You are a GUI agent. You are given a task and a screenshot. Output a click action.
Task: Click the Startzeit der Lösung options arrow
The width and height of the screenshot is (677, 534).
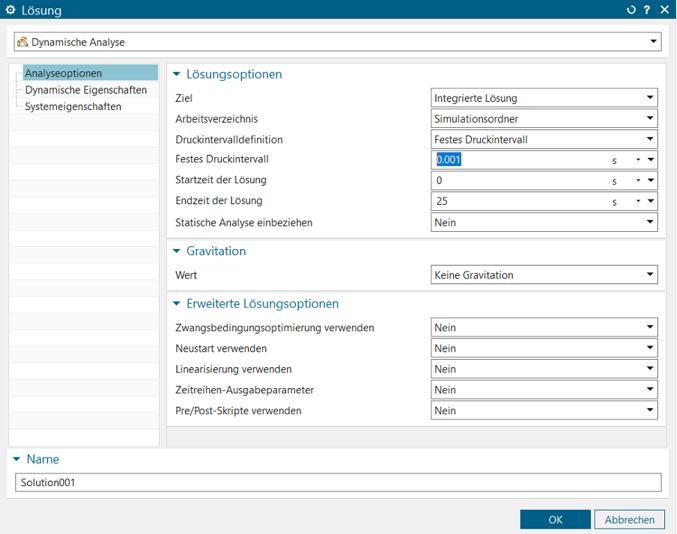point(651,181)
